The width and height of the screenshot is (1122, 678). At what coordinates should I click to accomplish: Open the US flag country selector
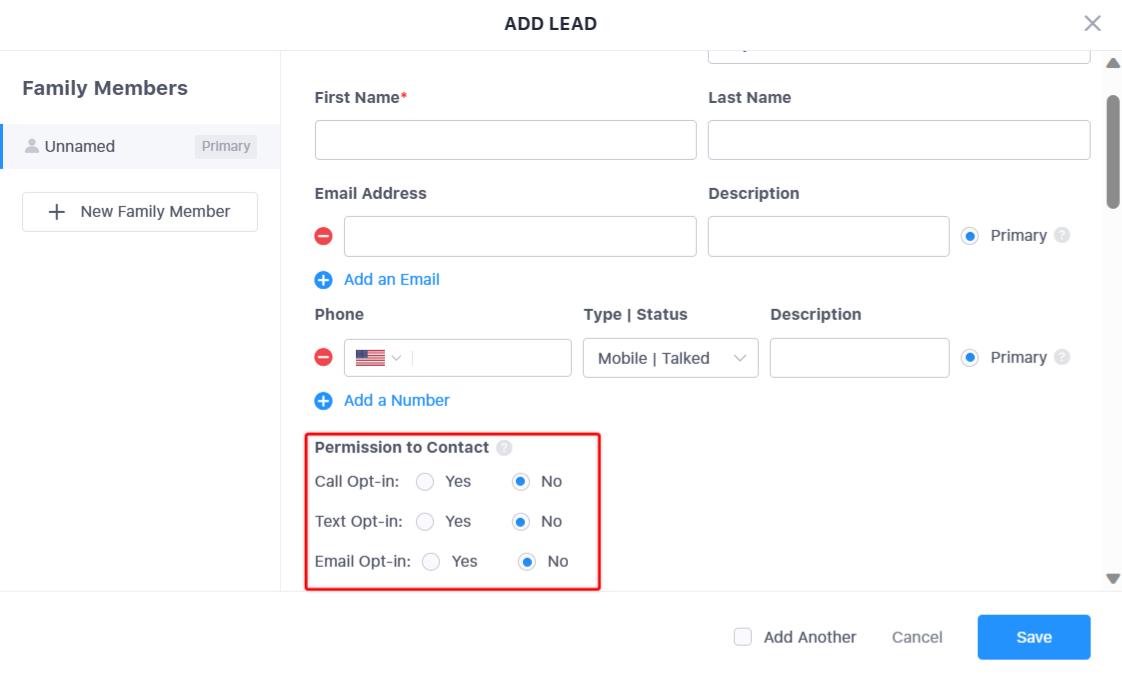tap(379, 358)
